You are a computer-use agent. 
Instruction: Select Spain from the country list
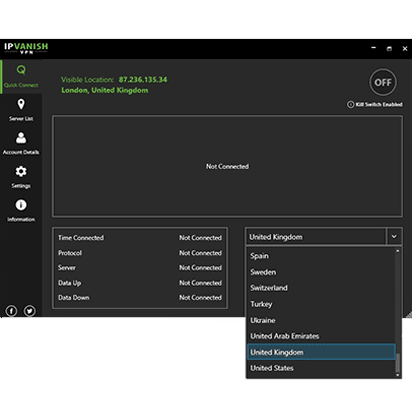321,256
